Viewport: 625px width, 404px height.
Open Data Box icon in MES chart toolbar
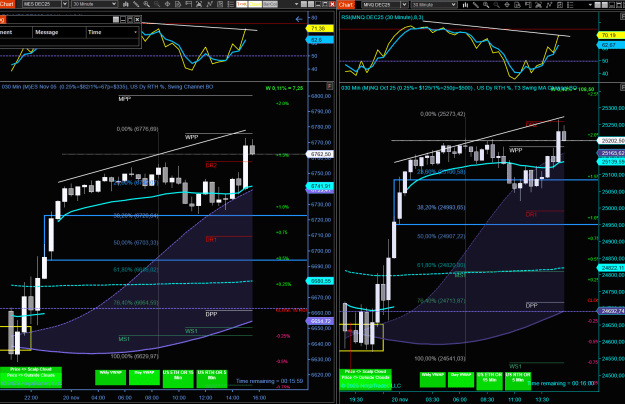pyautogui.click(x=188, y=4)
